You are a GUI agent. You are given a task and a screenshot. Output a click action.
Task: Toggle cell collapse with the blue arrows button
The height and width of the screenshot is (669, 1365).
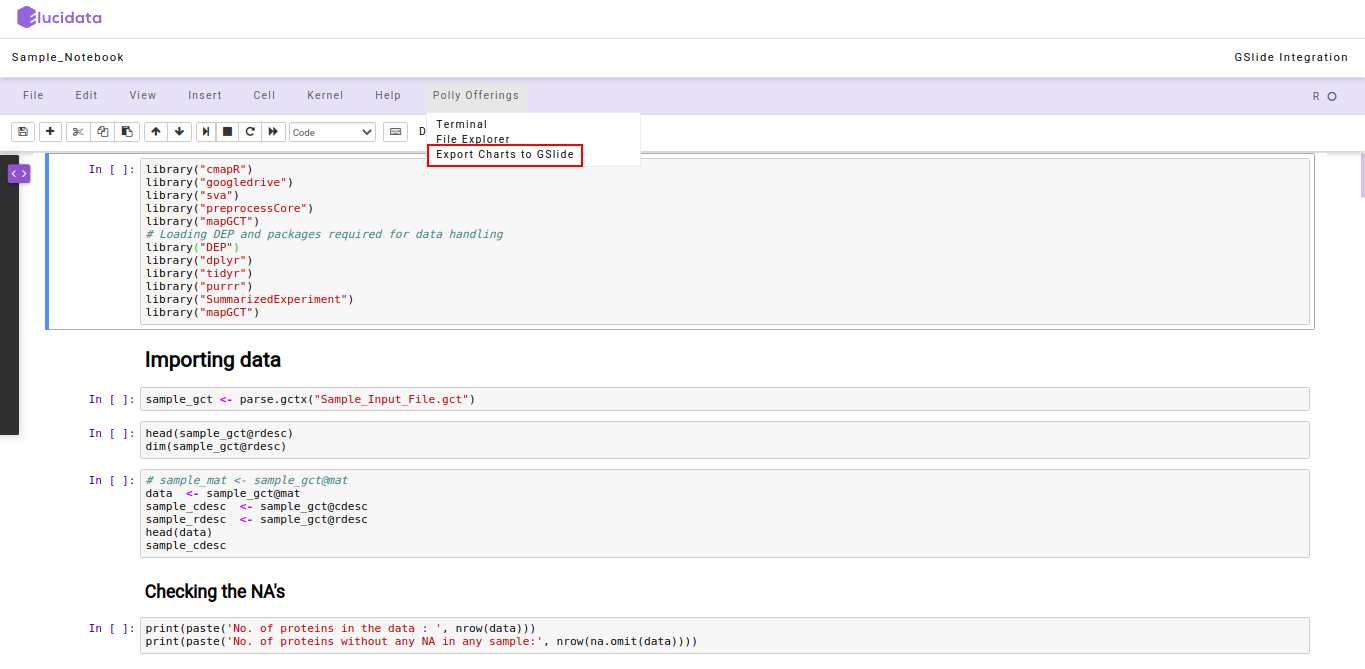[x=18, y=173]
